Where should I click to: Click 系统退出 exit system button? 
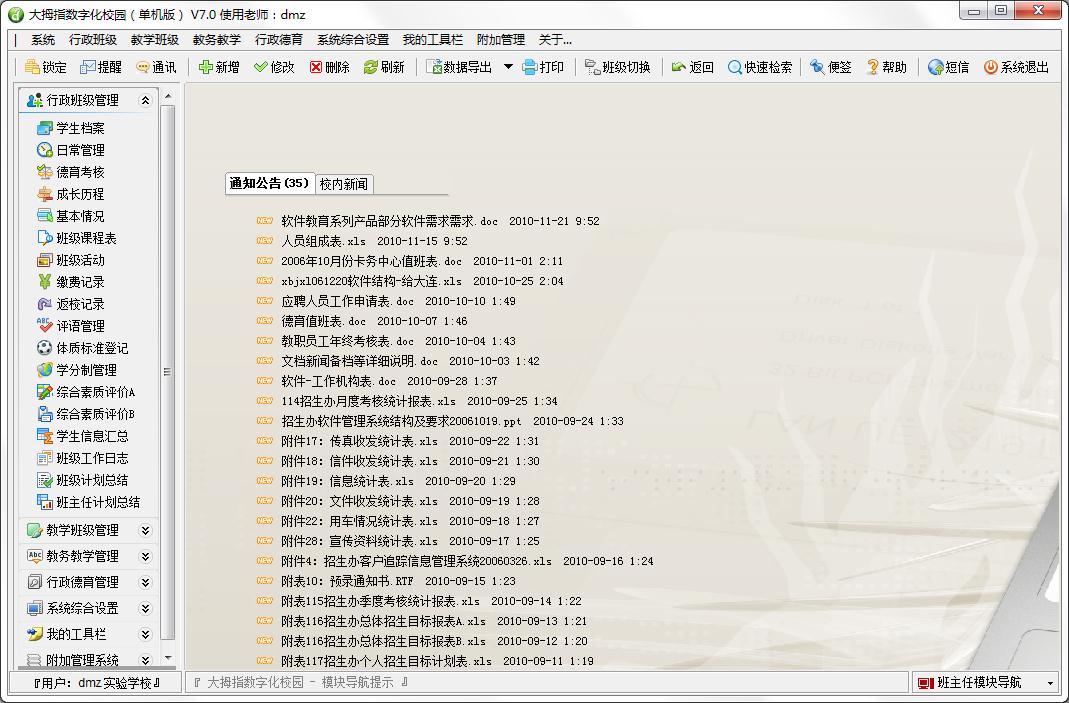pyautogui.click(x=1016, y=67)
